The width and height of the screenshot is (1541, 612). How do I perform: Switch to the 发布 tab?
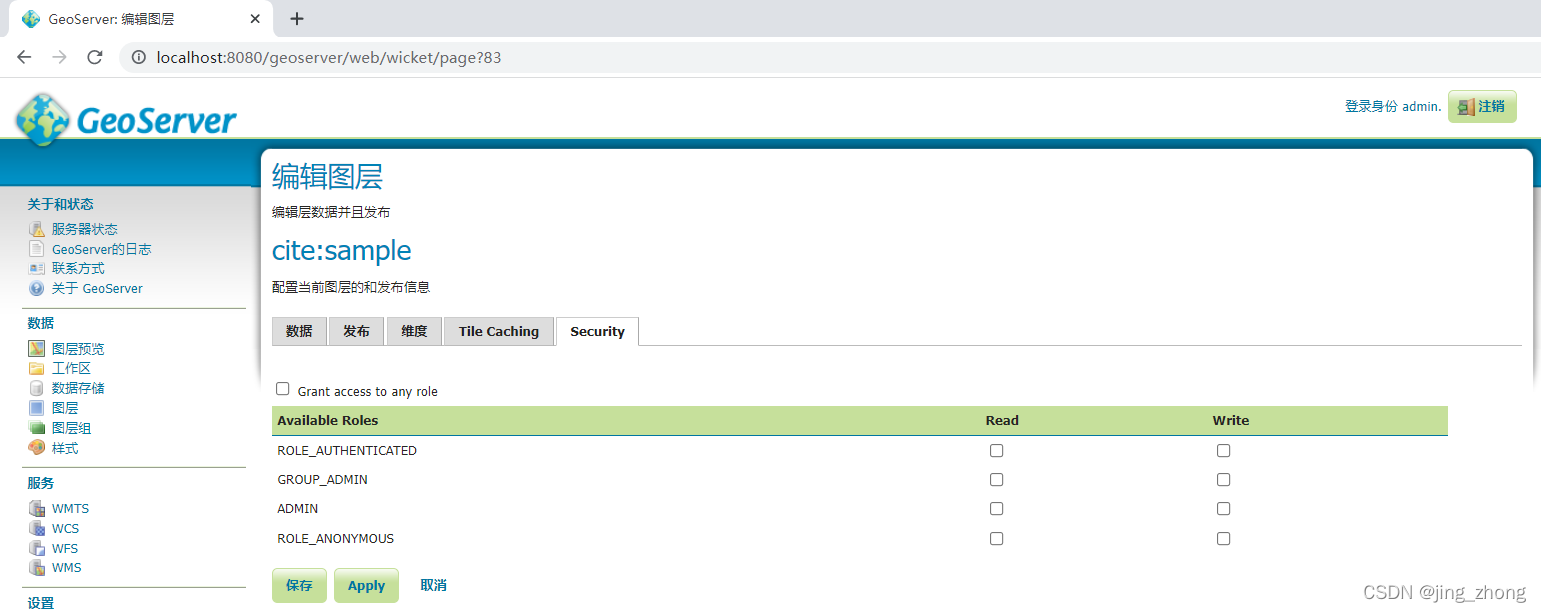tap(356, 331)
